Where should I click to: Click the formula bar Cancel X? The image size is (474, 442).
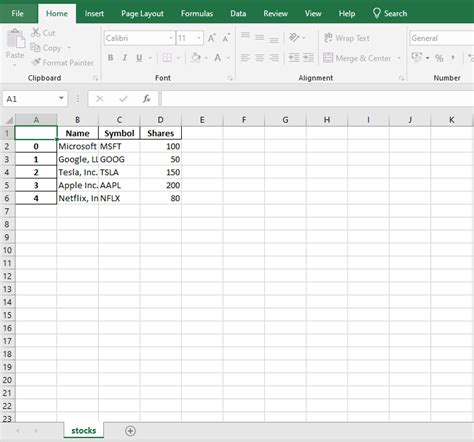100,99
